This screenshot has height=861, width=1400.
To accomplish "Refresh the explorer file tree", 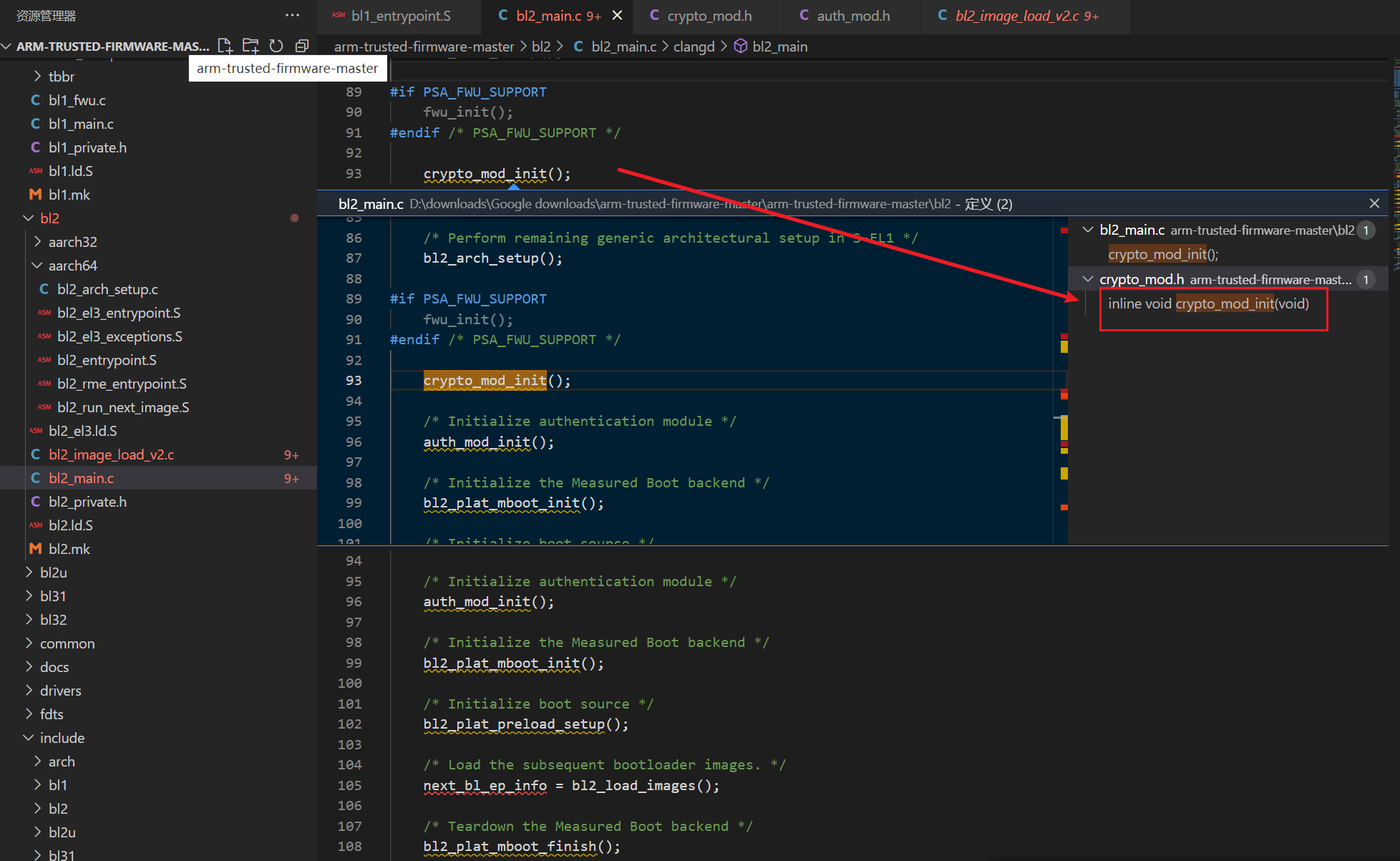I will [276, 46].
